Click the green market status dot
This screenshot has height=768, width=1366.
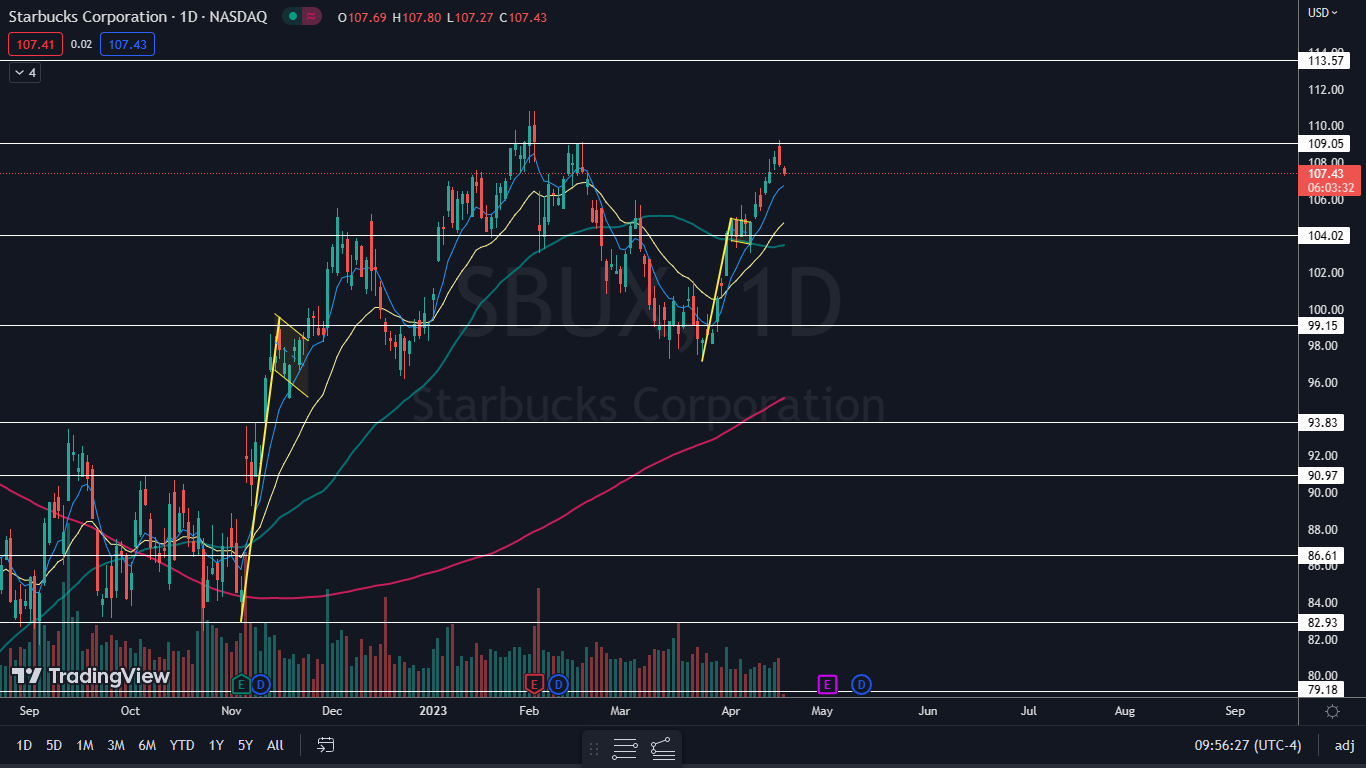coord(291,17)
